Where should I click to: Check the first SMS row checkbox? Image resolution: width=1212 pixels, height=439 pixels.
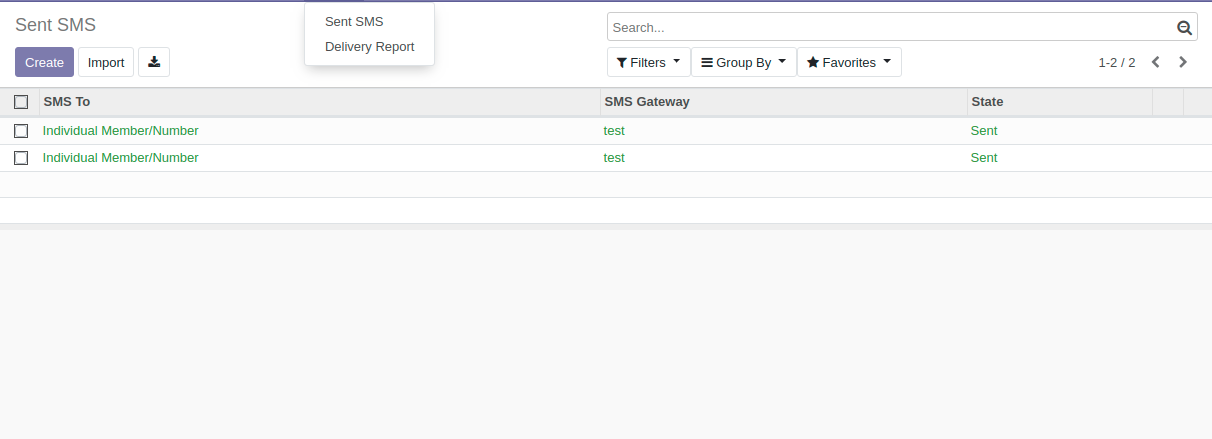click(x=21, y=131)
